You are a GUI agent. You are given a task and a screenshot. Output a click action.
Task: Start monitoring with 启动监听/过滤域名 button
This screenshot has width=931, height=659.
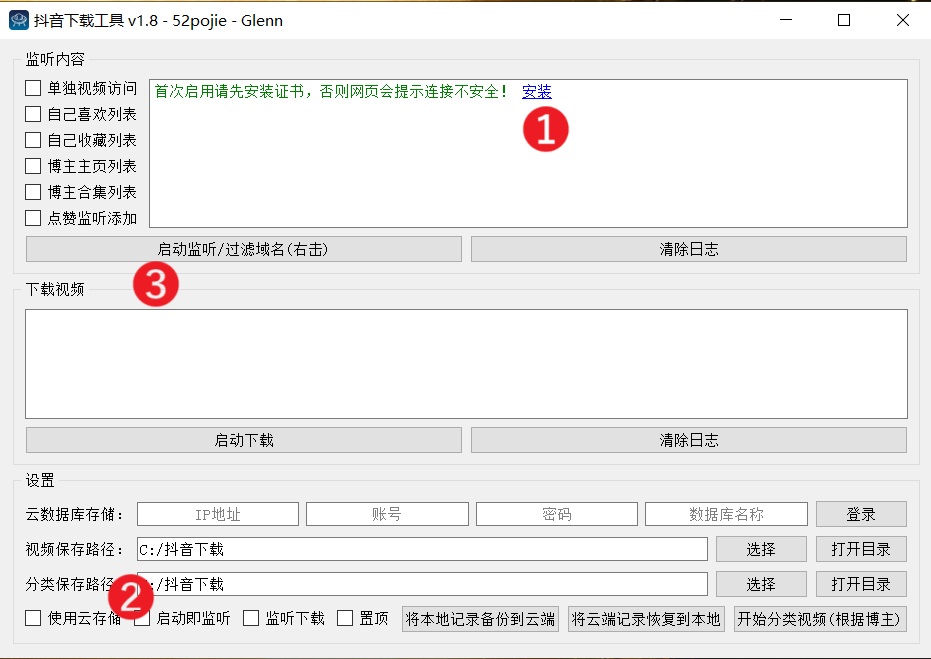click(x=243, y=249)
